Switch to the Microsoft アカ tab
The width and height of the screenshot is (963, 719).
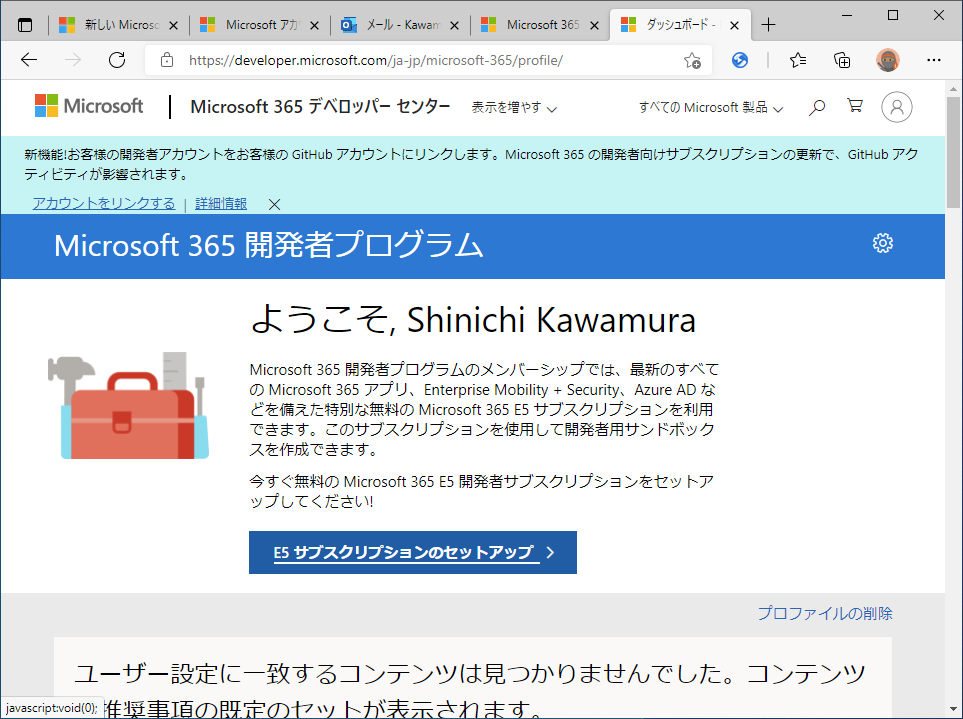(x=260, y=25)
